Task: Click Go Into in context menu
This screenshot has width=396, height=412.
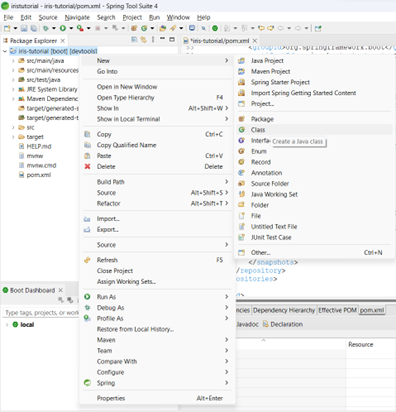Action: [157, 71]
